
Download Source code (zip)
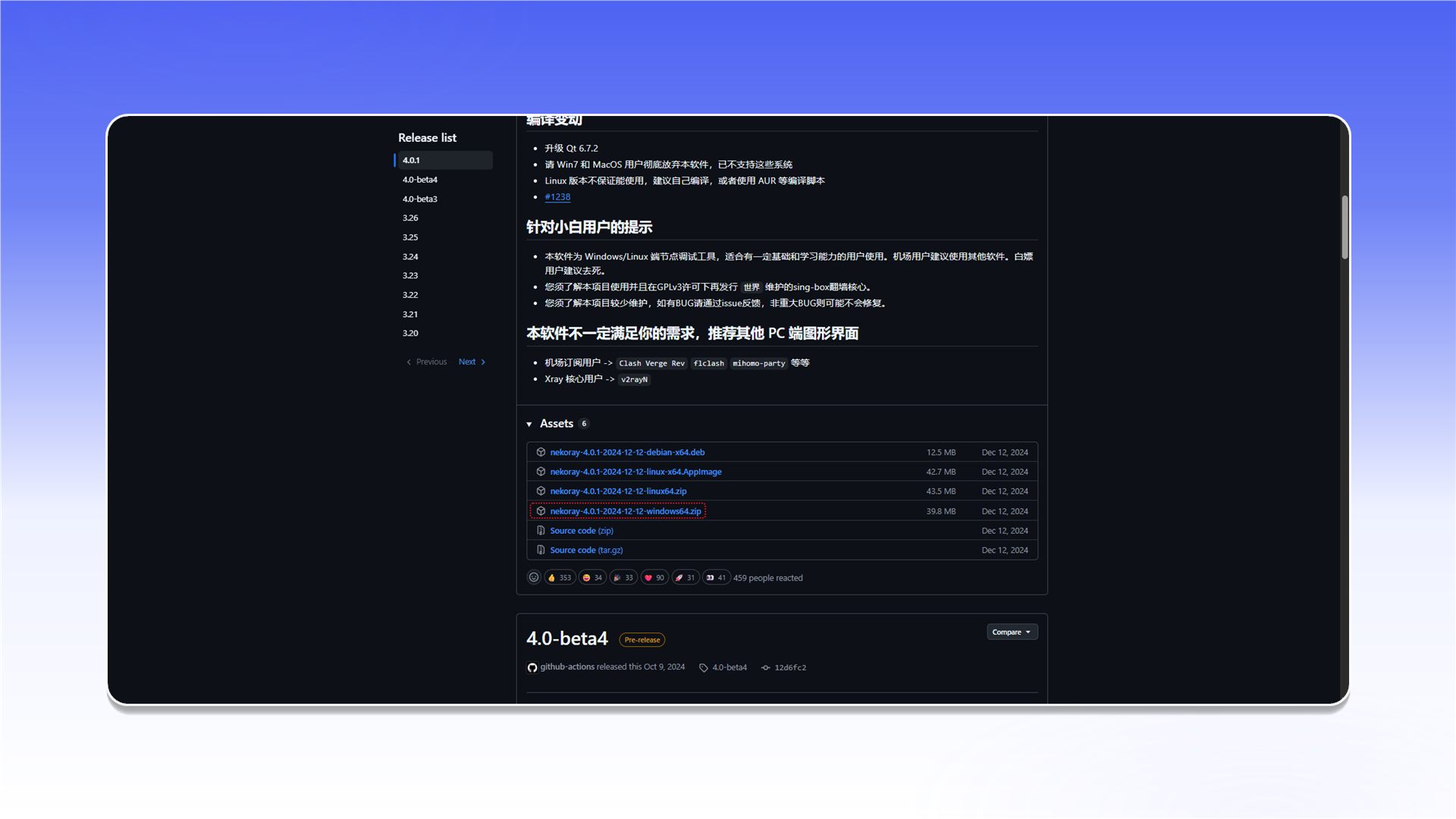[x=582, y=532]
